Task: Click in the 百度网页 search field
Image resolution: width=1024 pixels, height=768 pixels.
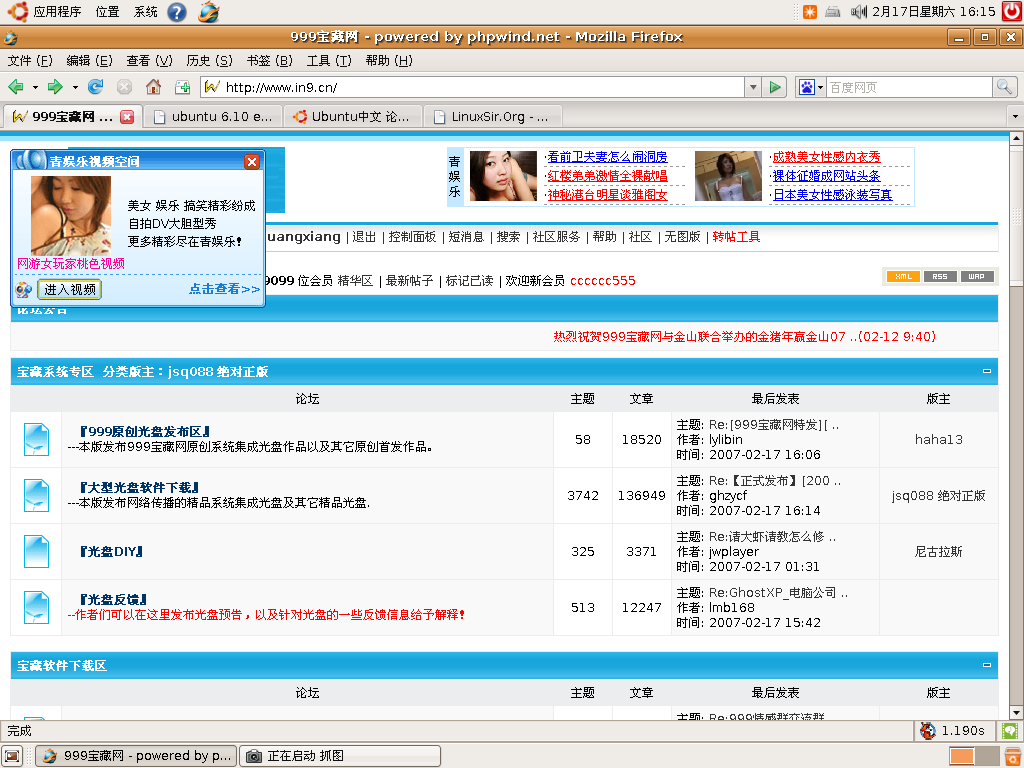Action: [909, 87]
